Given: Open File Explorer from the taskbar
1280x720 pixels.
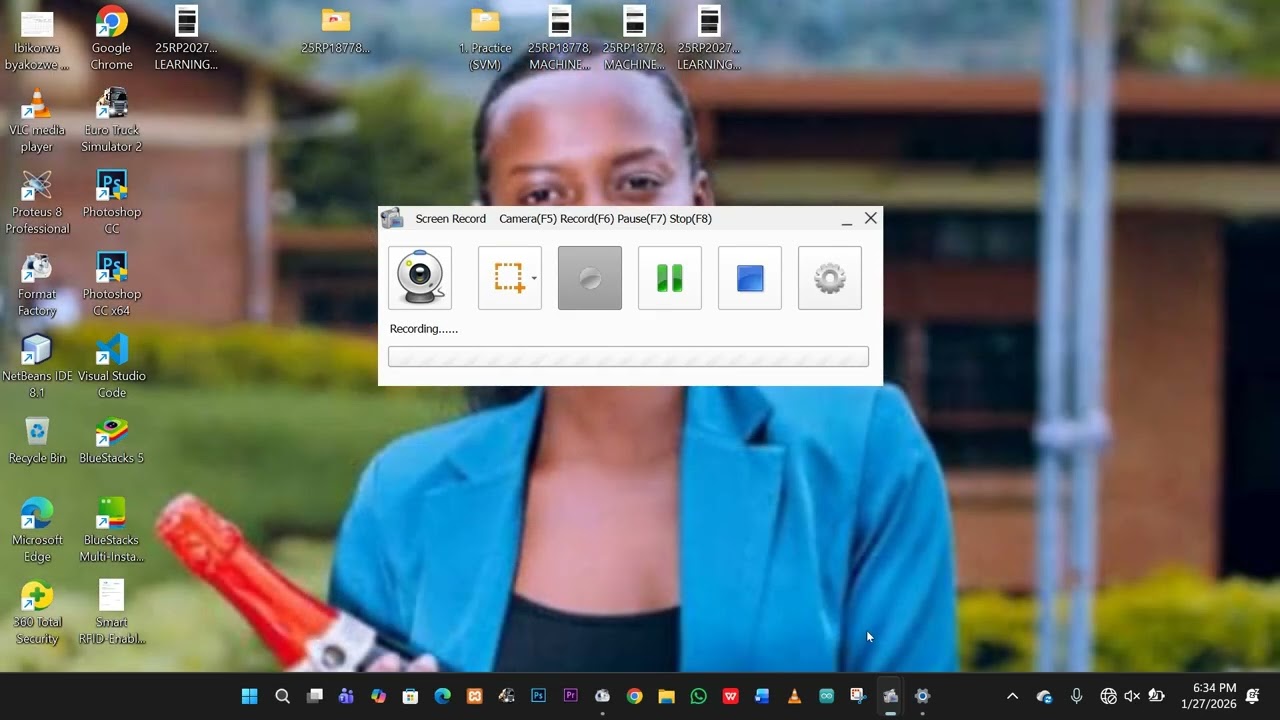Looking at the screenshot, I should pos(666,696).
